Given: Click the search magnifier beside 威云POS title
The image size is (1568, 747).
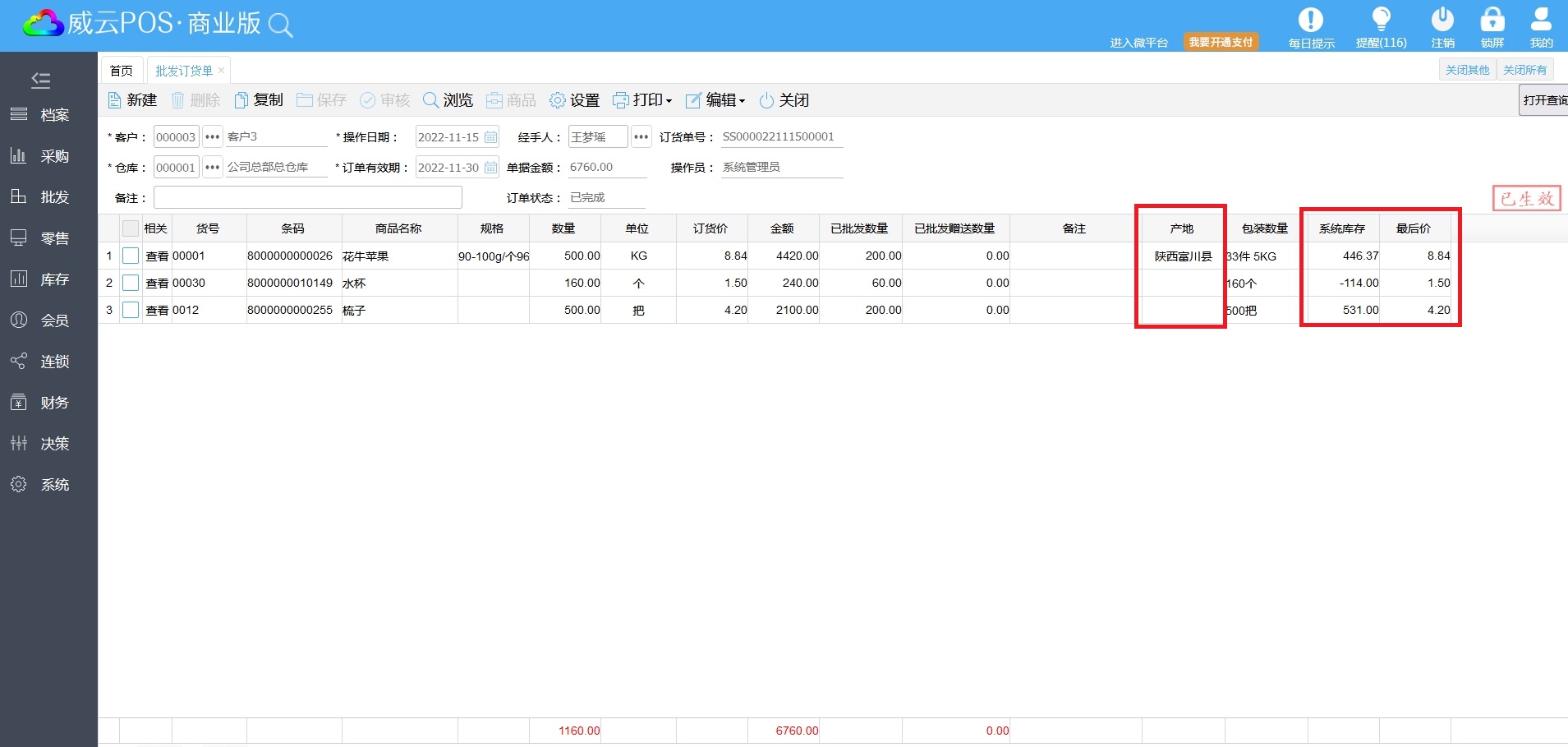Looking at the screenshot, I should tap(281, 25).
